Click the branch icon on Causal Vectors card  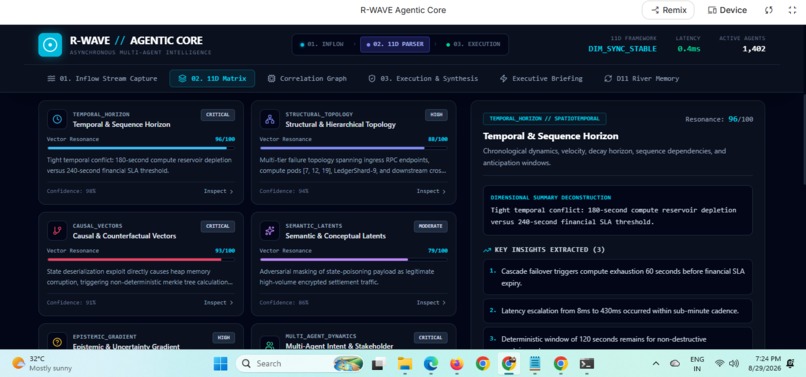click(57, 231)
